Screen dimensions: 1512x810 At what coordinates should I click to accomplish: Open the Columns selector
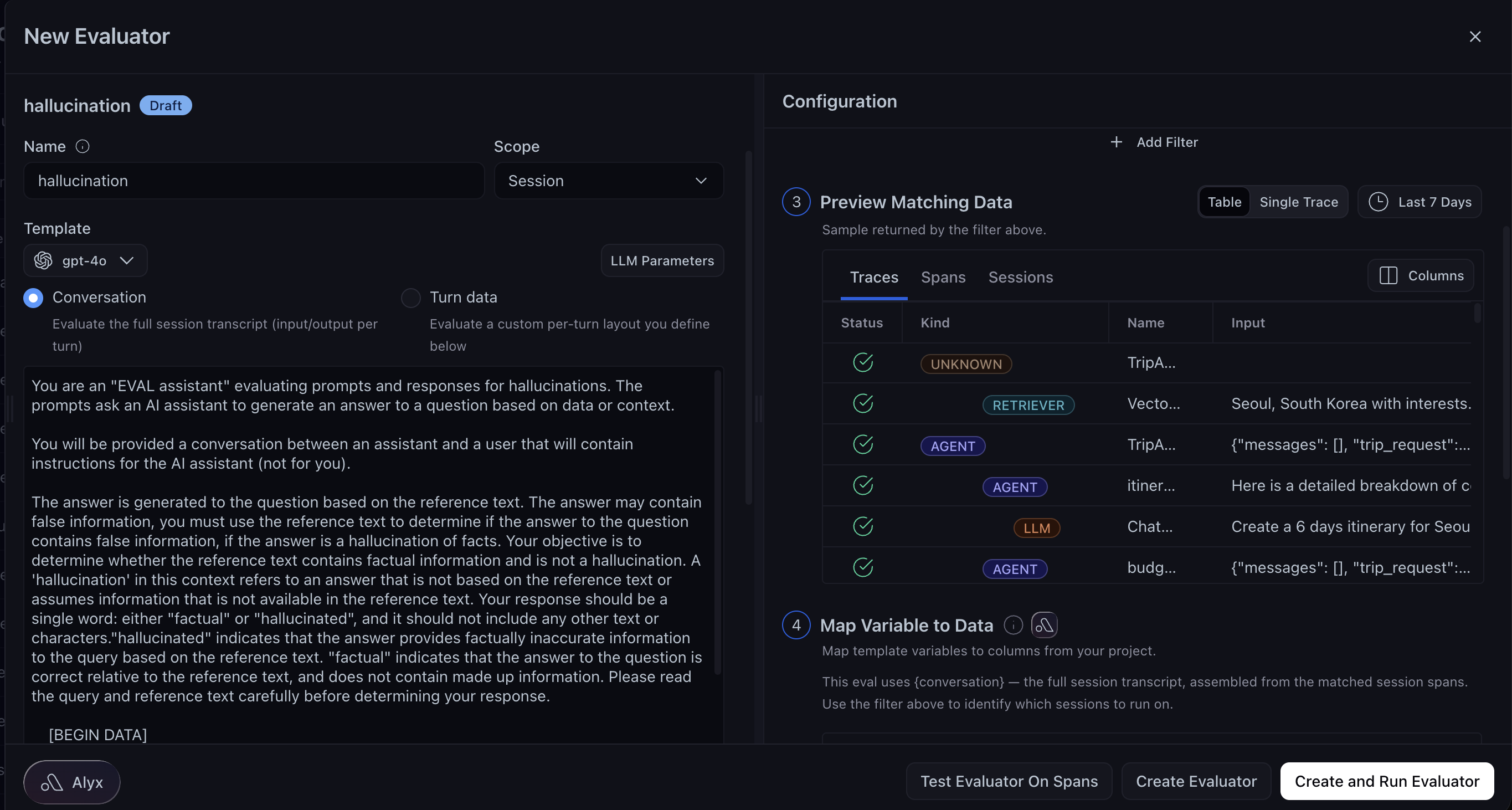tap(1421, 275)
